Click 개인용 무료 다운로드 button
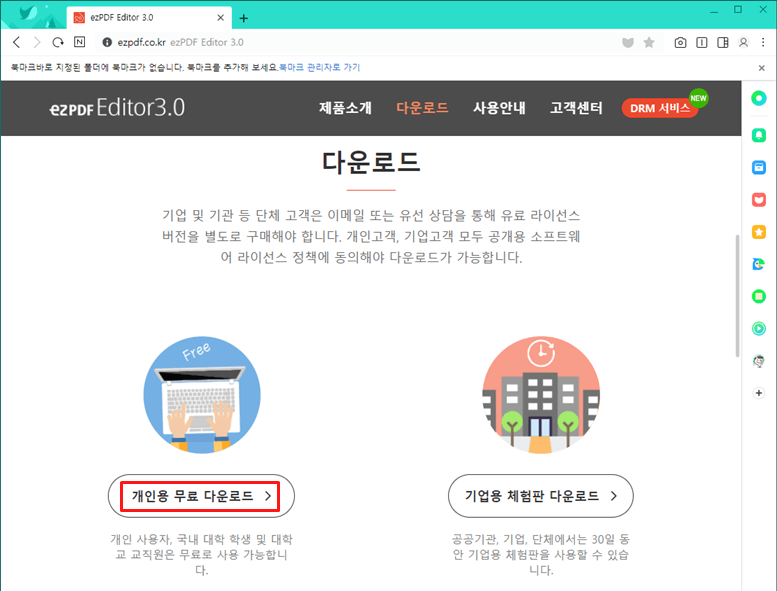Viewport: 777px width, 591px height. pyautogui.click(x=201, y=496)
